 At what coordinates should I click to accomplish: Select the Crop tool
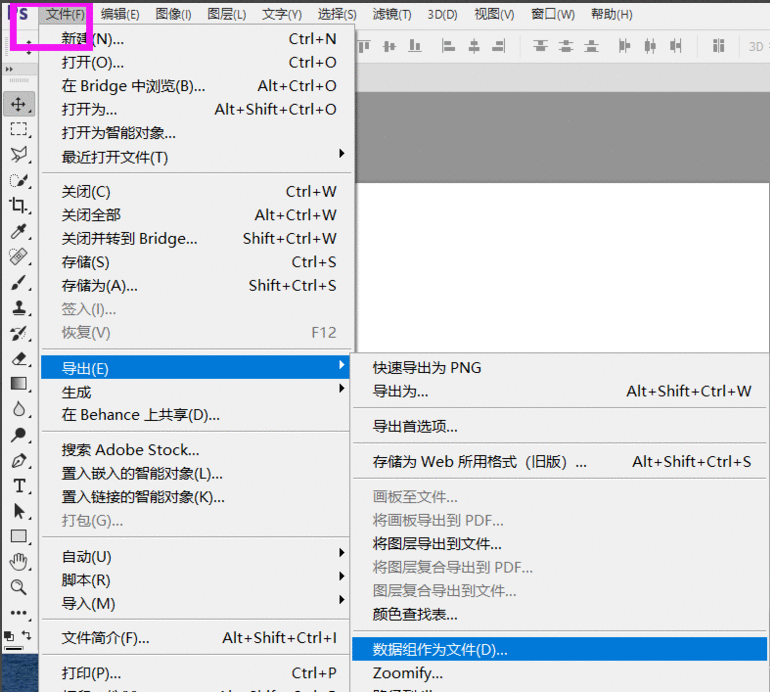click(18, 205)
